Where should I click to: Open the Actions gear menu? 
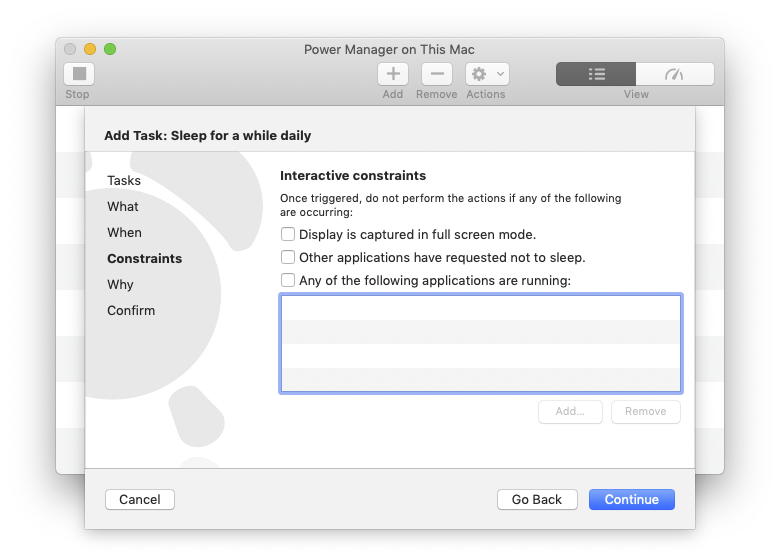tap(487, 74)
